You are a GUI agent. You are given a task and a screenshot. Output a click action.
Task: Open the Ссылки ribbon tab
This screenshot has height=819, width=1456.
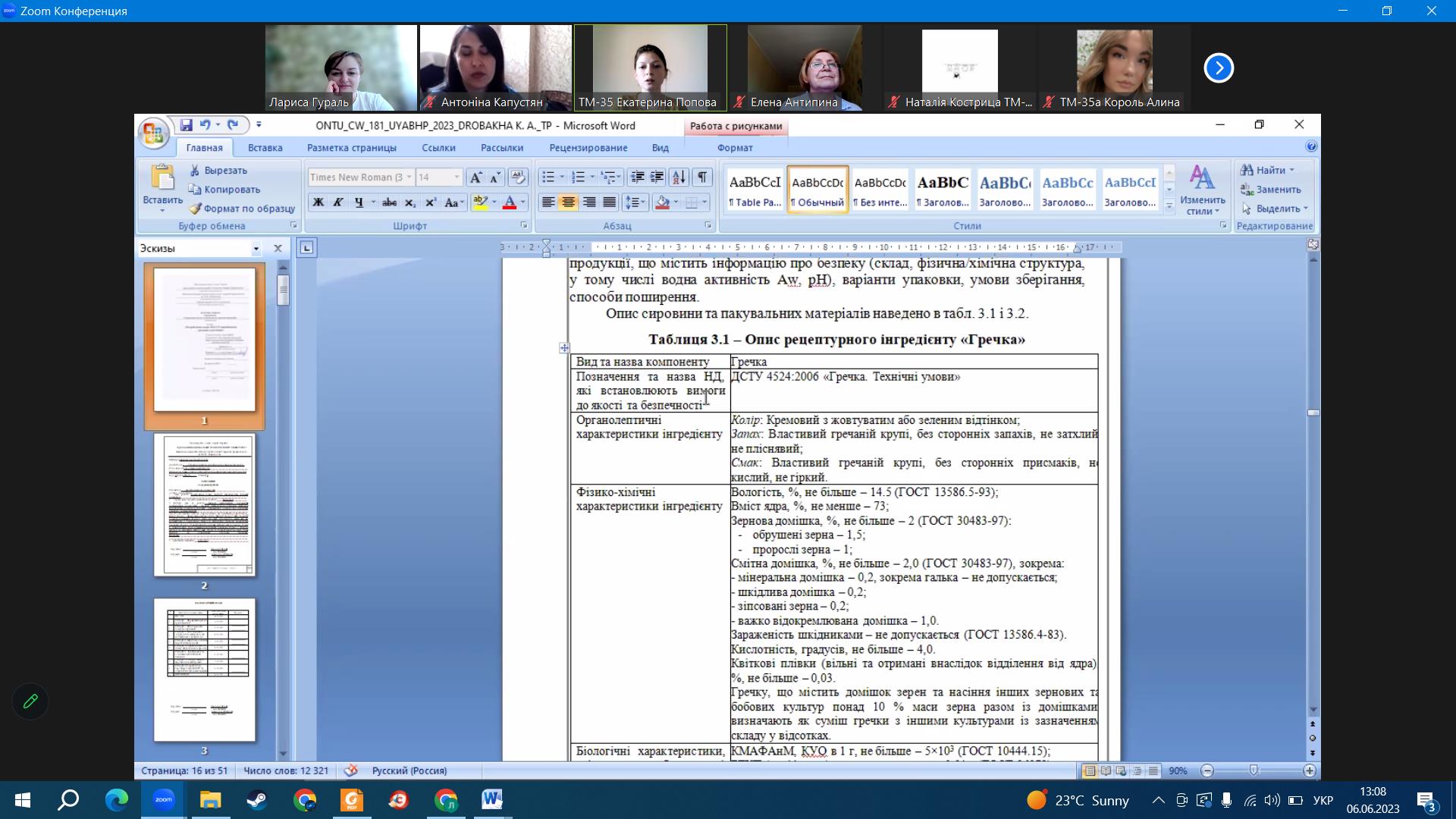click(438, 148)
